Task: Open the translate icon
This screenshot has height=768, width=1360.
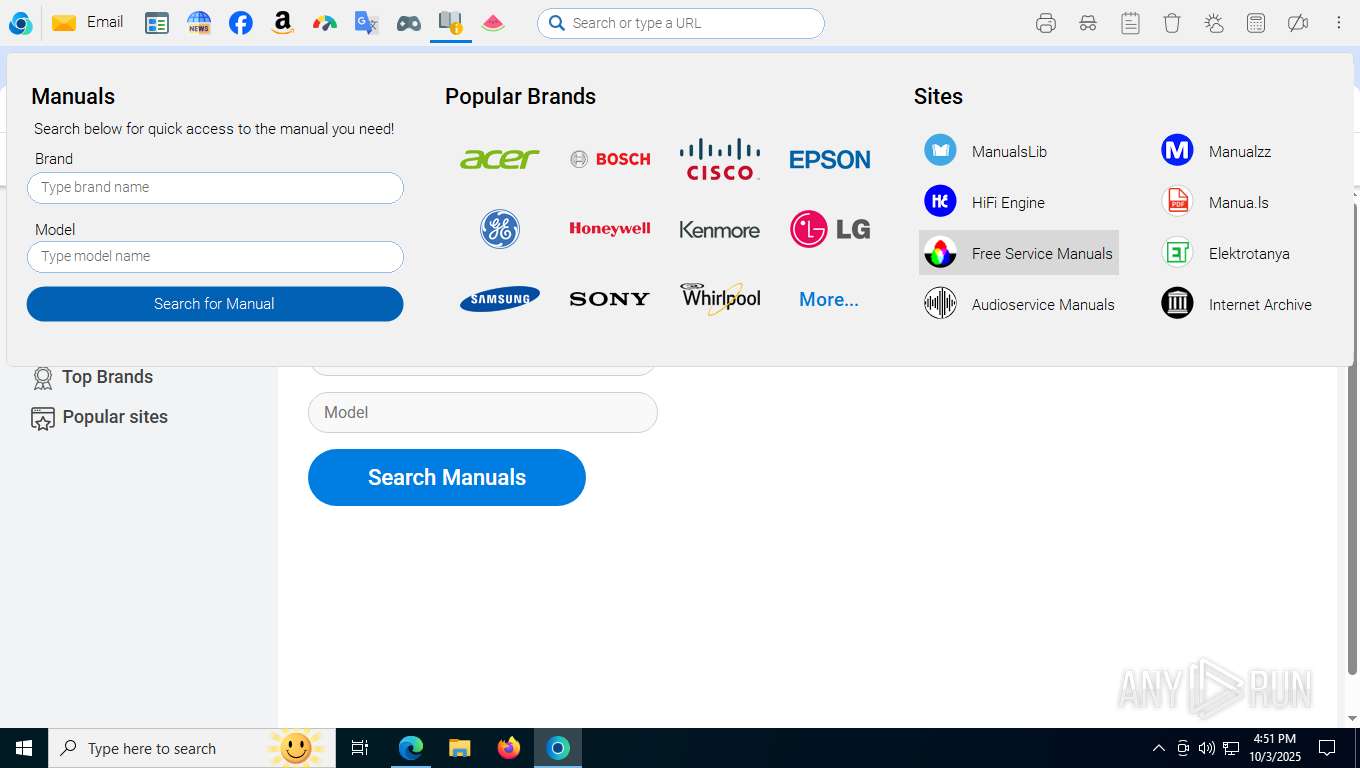Action: coord(367,23)
